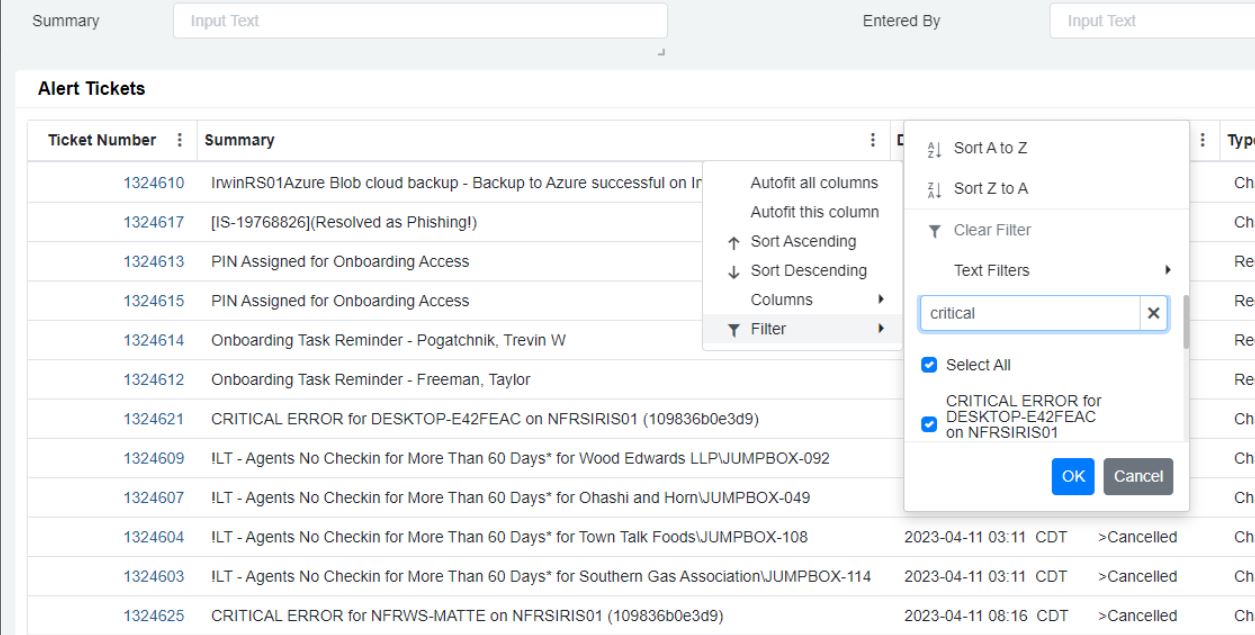1255x635 pixels.
Task: Click the filter list vertical scrollbar
Action: click(1186, 322)
